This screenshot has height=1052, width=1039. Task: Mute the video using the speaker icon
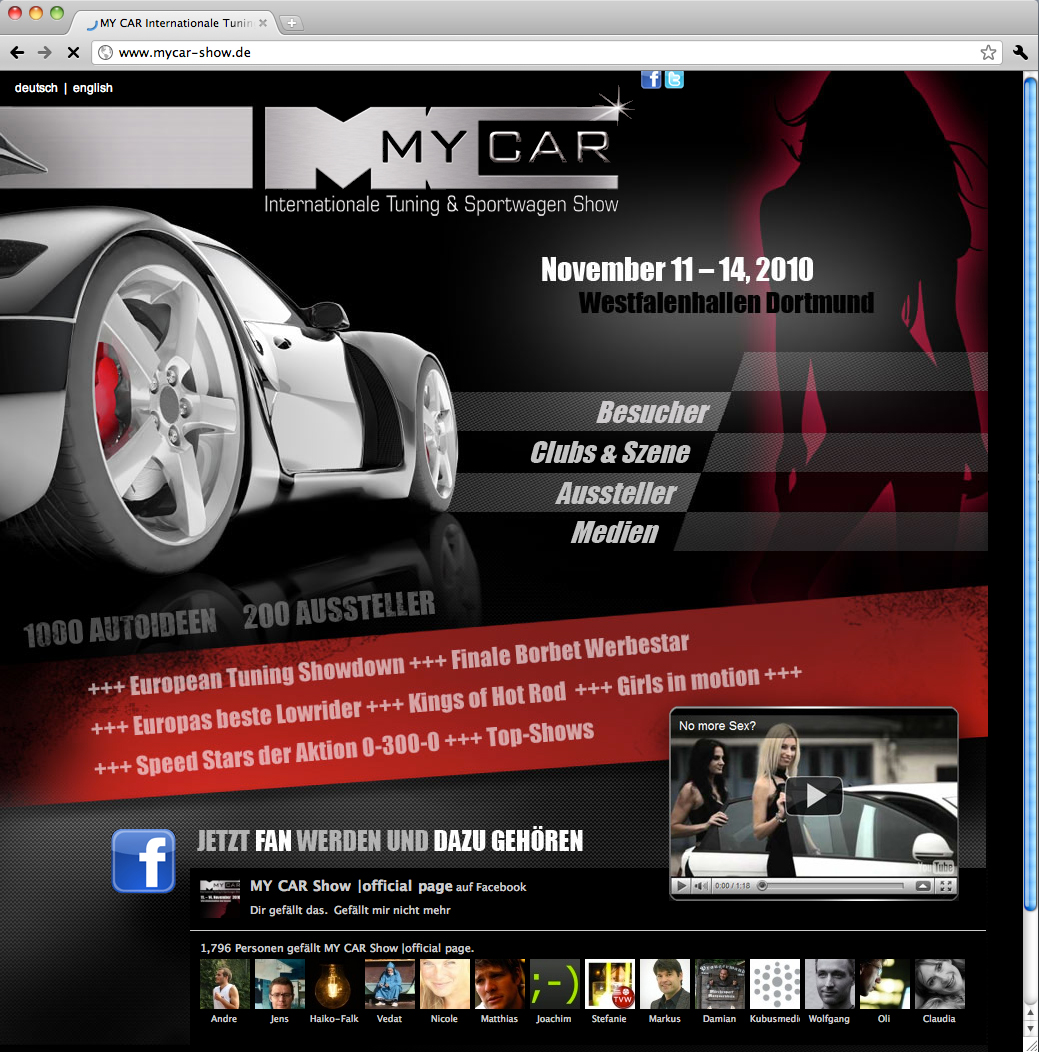click(x=700, y=886)
